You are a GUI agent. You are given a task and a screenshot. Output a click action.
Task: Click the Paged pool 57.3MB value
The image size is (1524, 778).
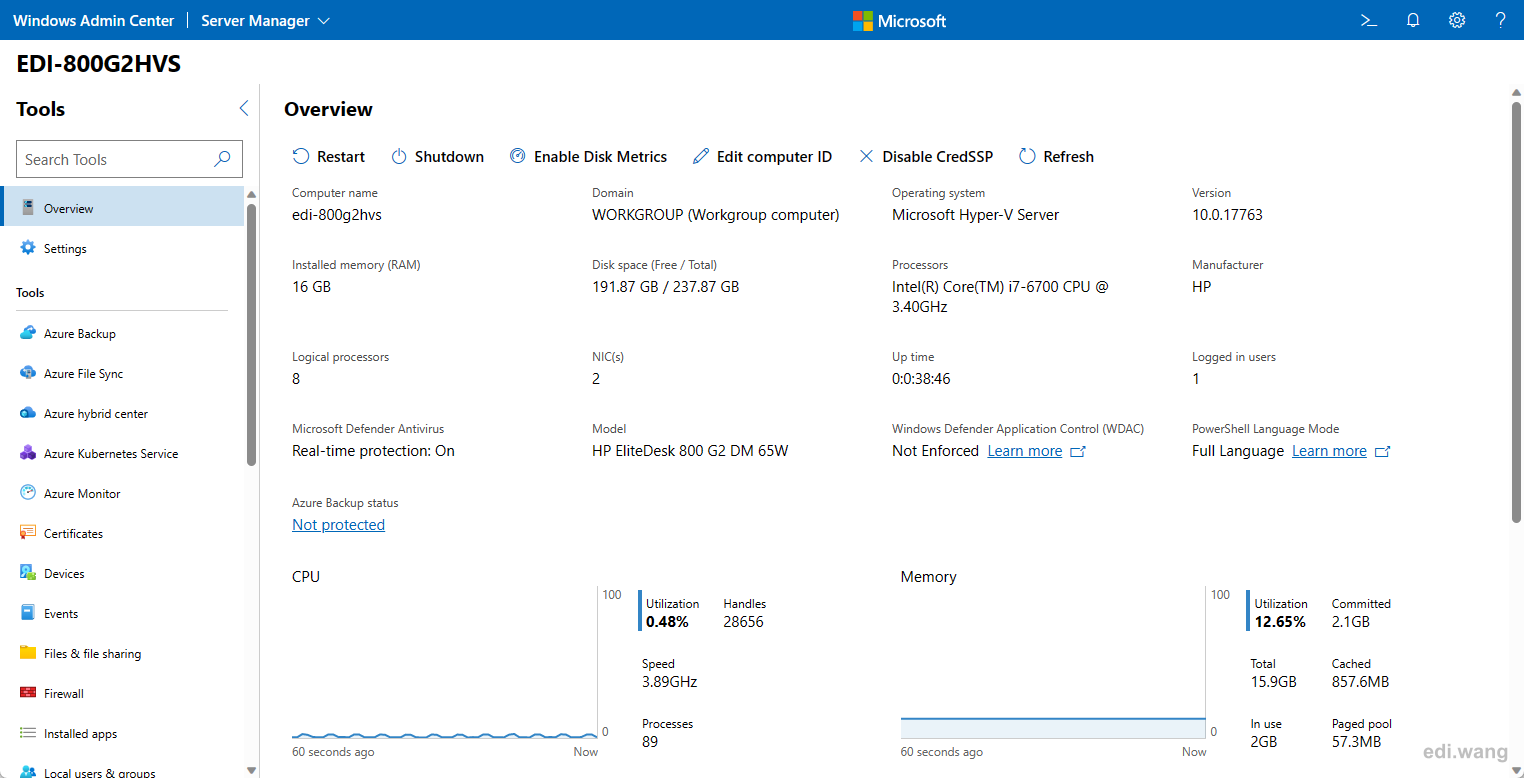point(1356,742)
